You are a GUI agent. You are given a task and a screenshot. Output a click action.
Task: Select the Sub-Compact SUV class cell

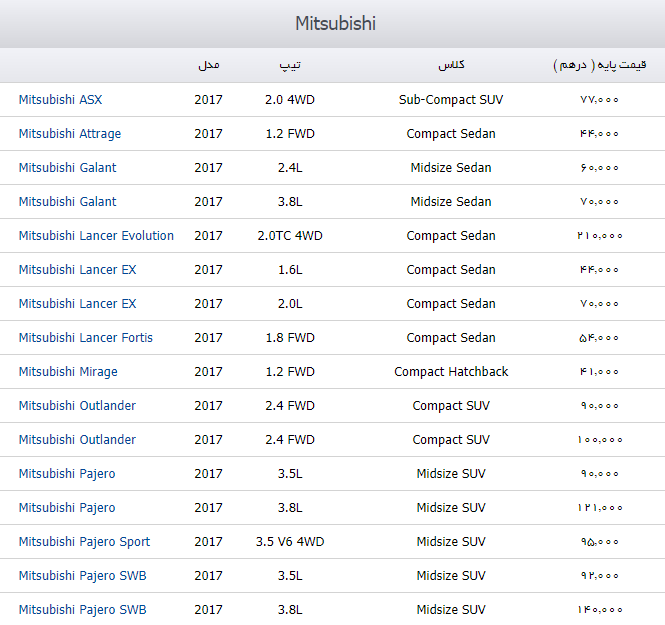tap(451, 100)
